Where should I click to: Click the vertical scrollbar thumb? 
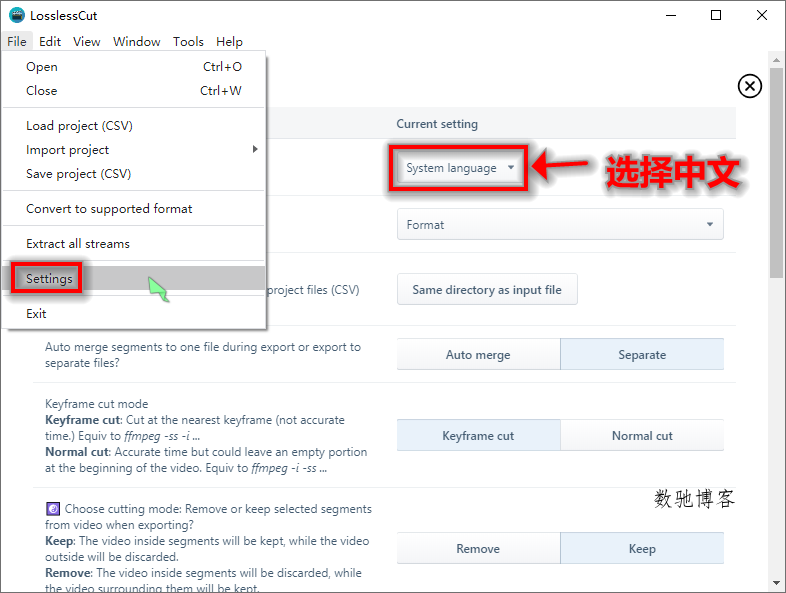point(776,173)
